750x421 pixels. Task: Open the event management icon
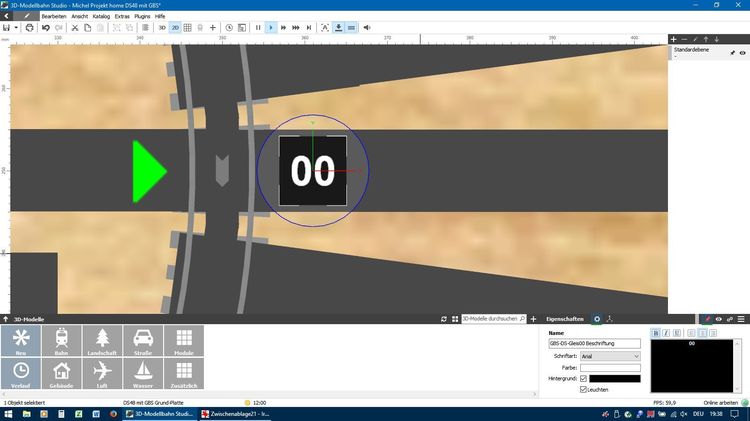click(x=242, y=28)
